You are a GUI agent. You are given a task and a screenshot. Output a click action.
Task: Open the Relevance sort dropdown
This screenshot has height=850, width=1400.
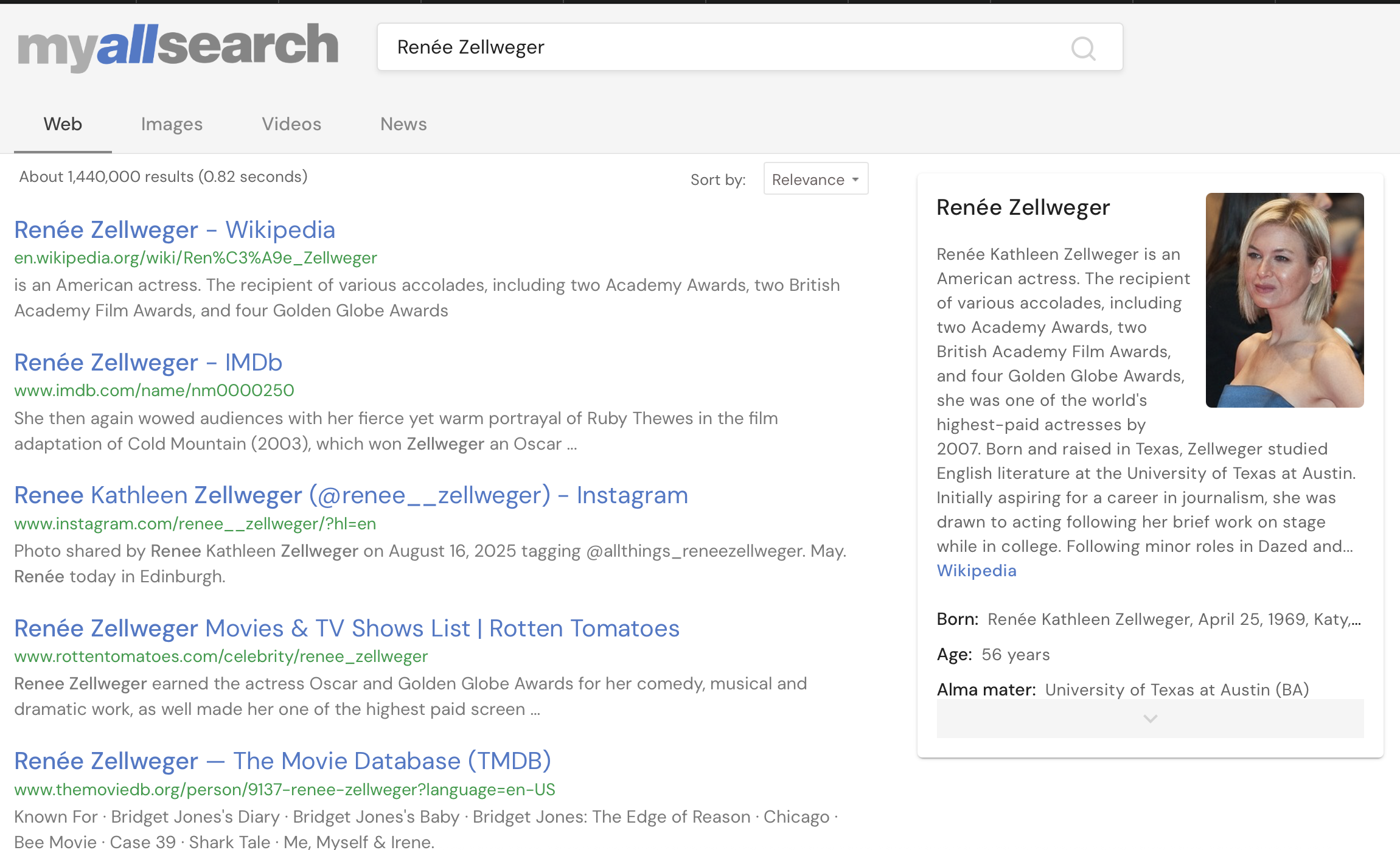point(816,179)
